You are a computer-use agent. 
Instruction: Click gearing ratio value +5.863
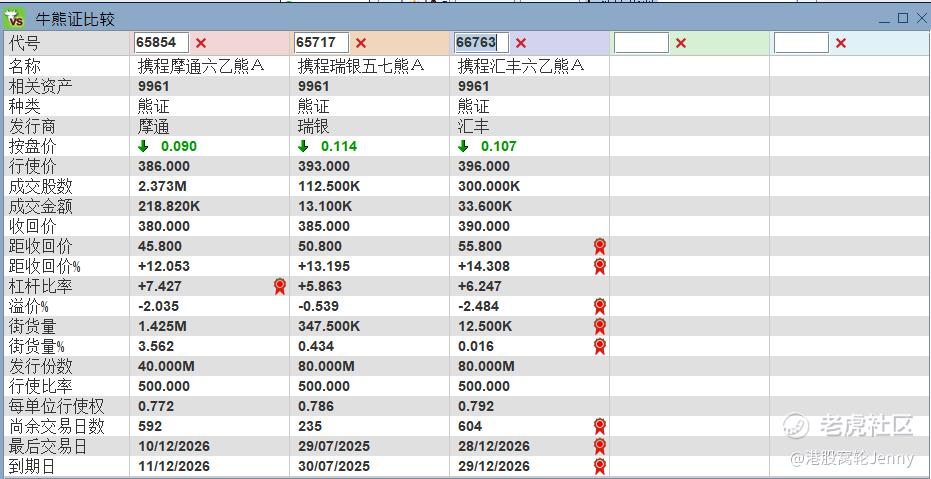coord(320,286)
